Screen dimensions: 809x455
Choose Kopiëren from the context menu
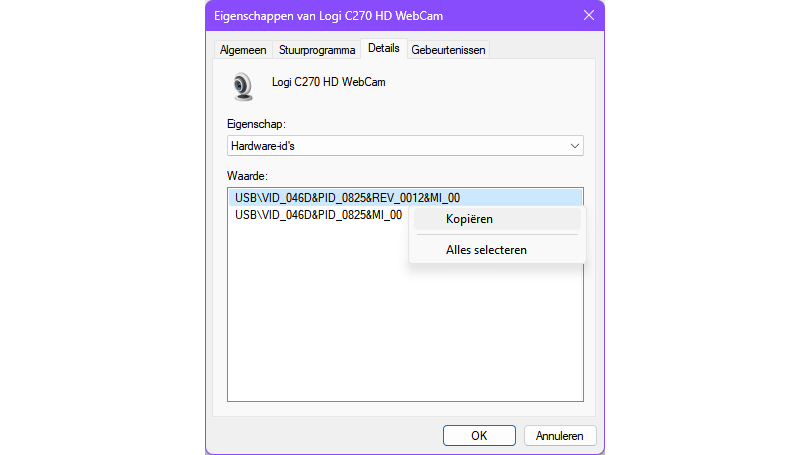point(469,219)
